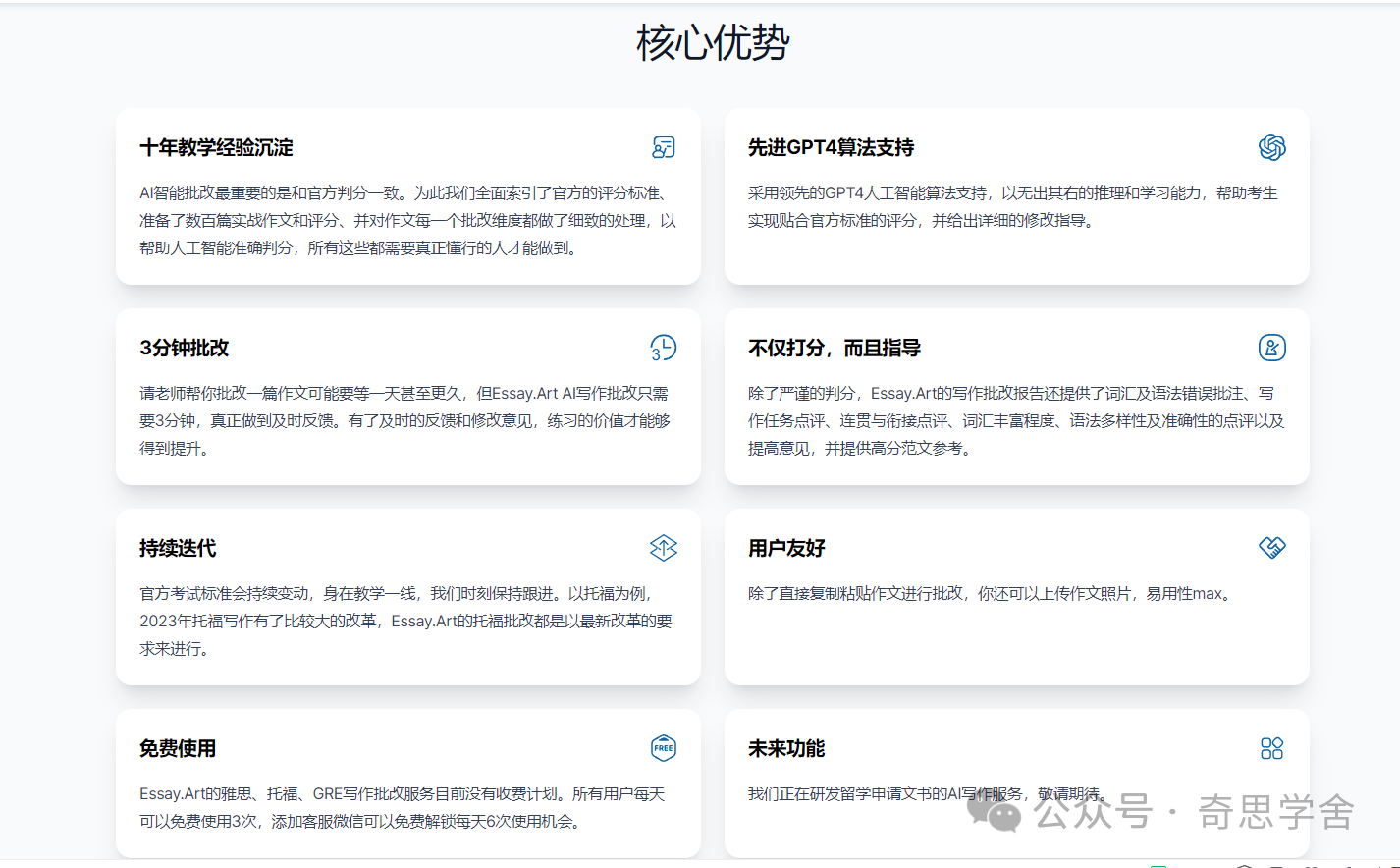Select the 未来功能 heading
The width and height of the screenshot is (1400, 868).
coord(786,749)
